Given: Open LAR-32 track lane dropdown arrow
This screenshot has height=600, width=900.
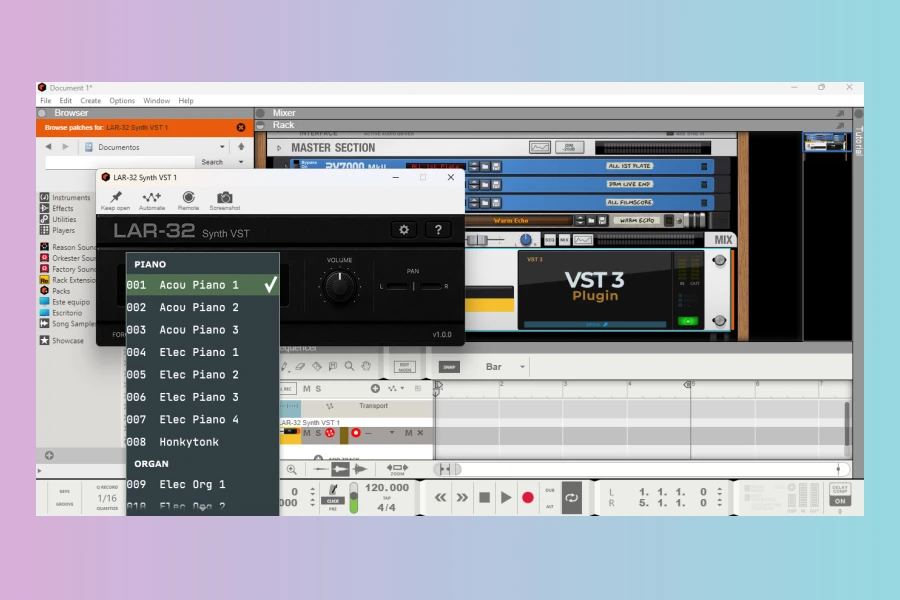Looking at the screenshot, I should coord(392,432).
